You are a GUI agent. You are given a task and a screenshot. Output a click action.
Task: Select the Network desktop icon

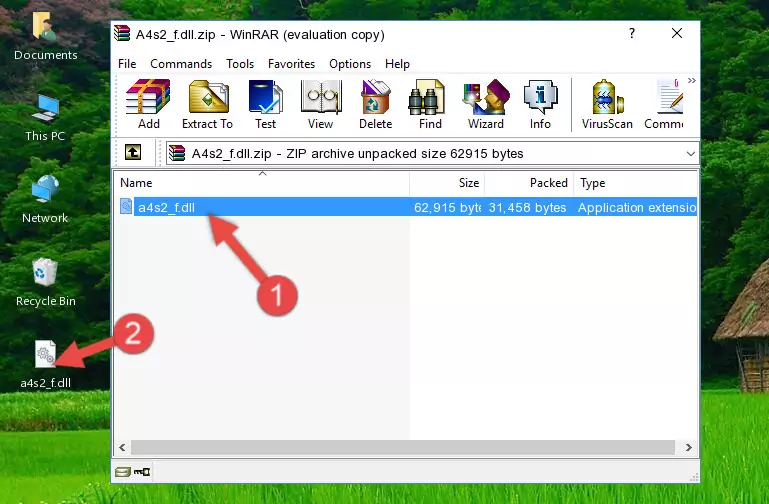click(x=45, y=200)
